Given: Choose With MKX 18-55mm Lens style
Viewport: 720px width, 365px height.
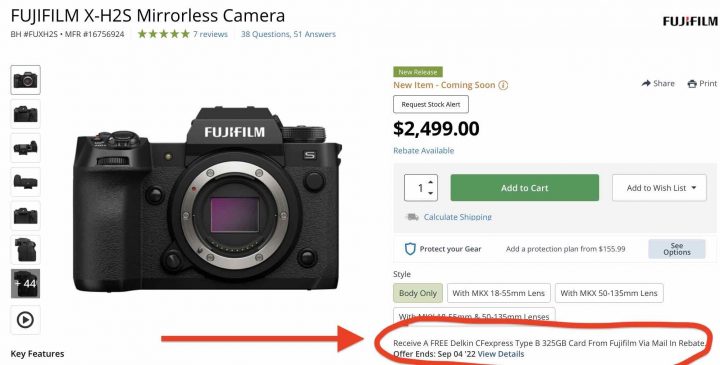Looking at the screenshot, I should (x=499, y=293).
